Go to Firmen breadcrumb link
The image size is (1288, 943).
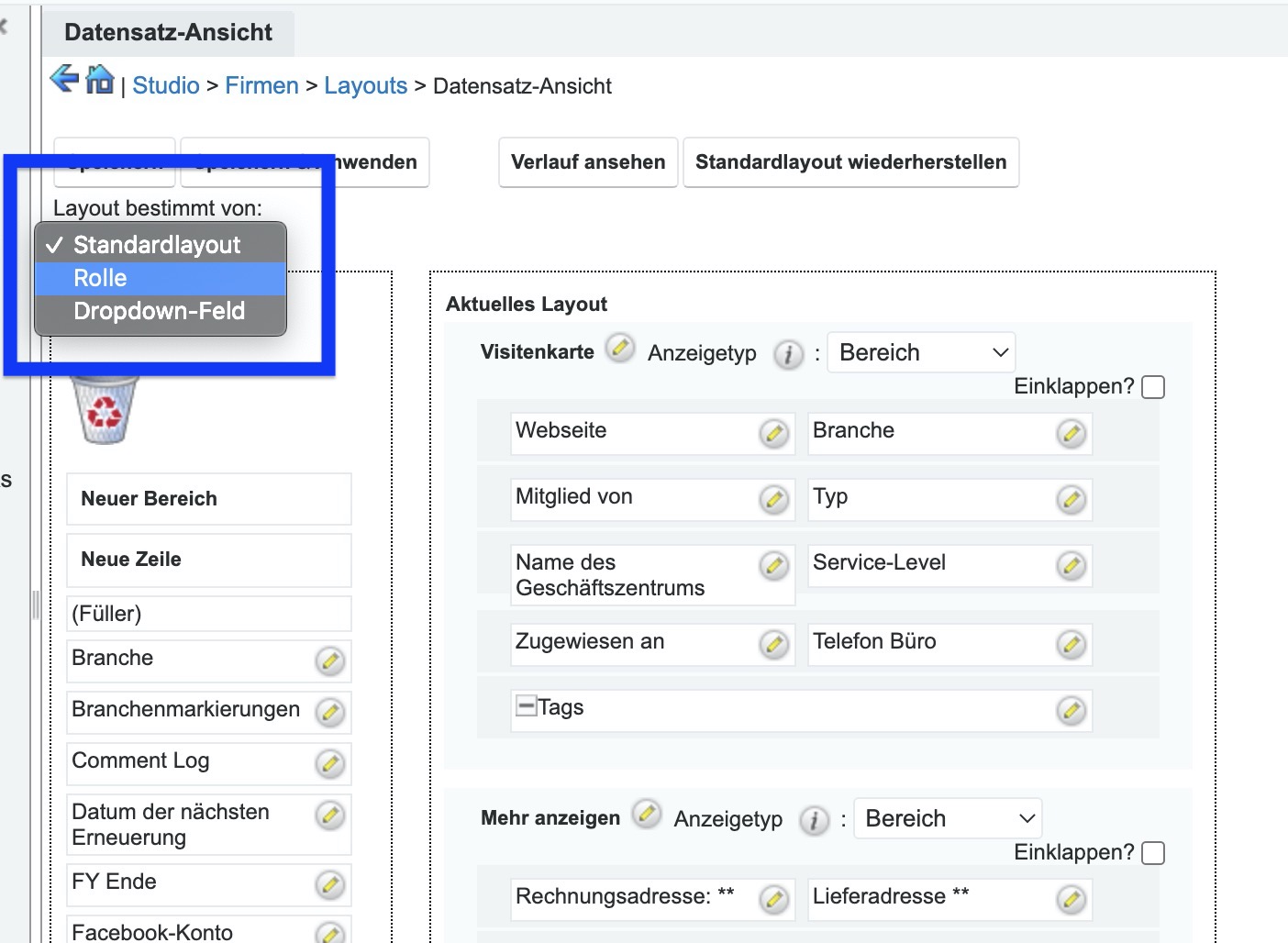coord(261,85)
